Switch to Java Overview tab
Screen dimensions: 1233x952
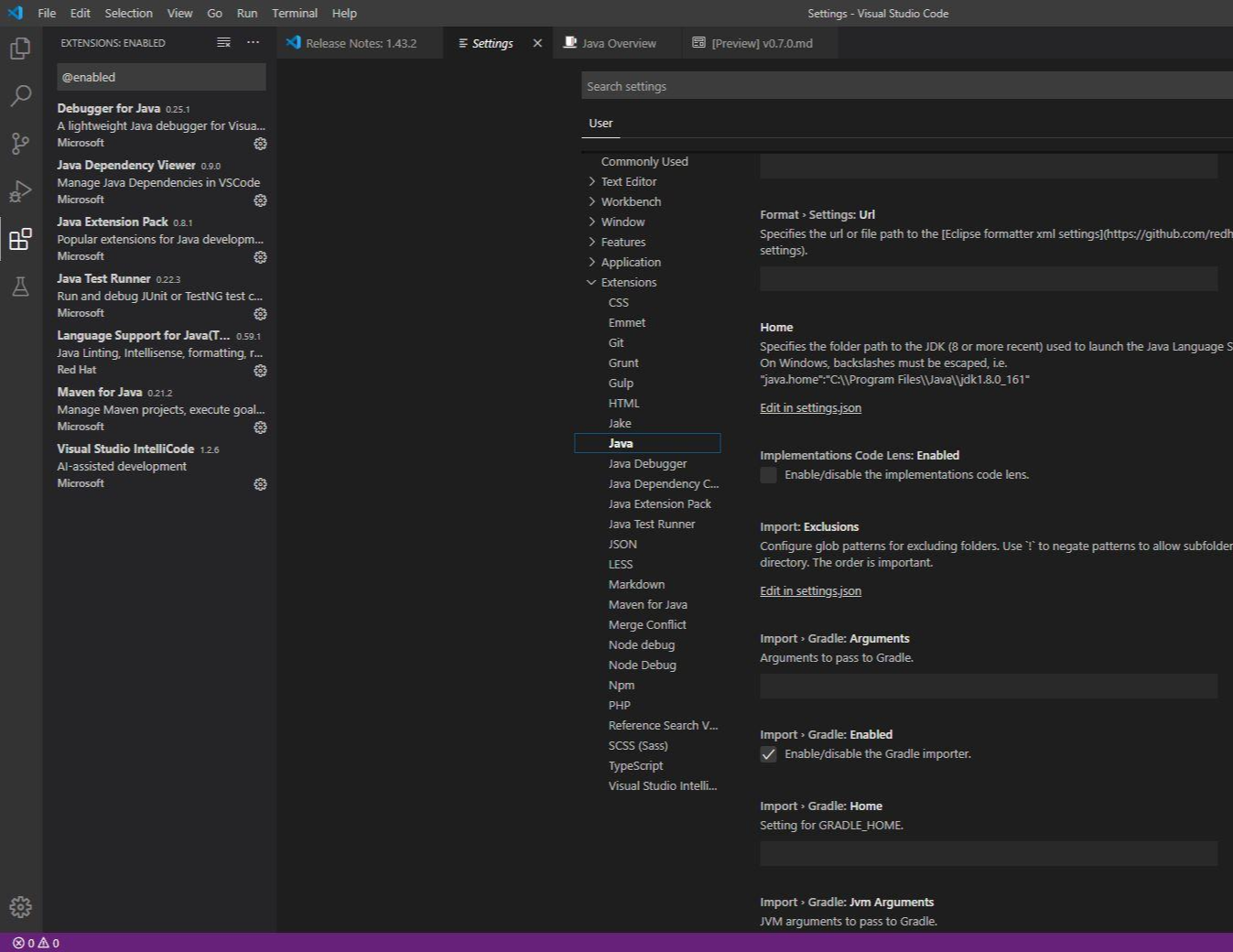[618, 43]
